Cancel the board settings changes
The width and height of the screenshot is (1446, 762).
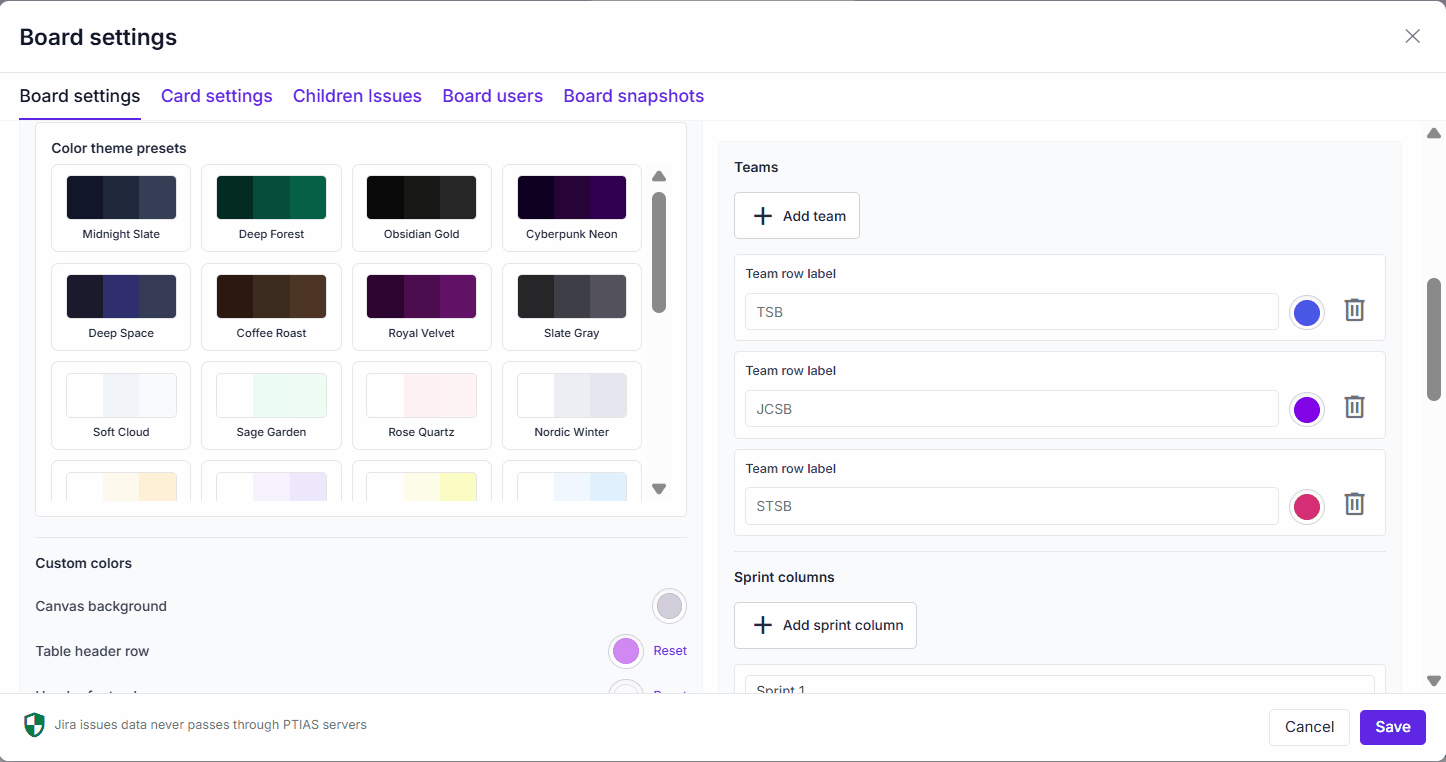coord(1309,727)
